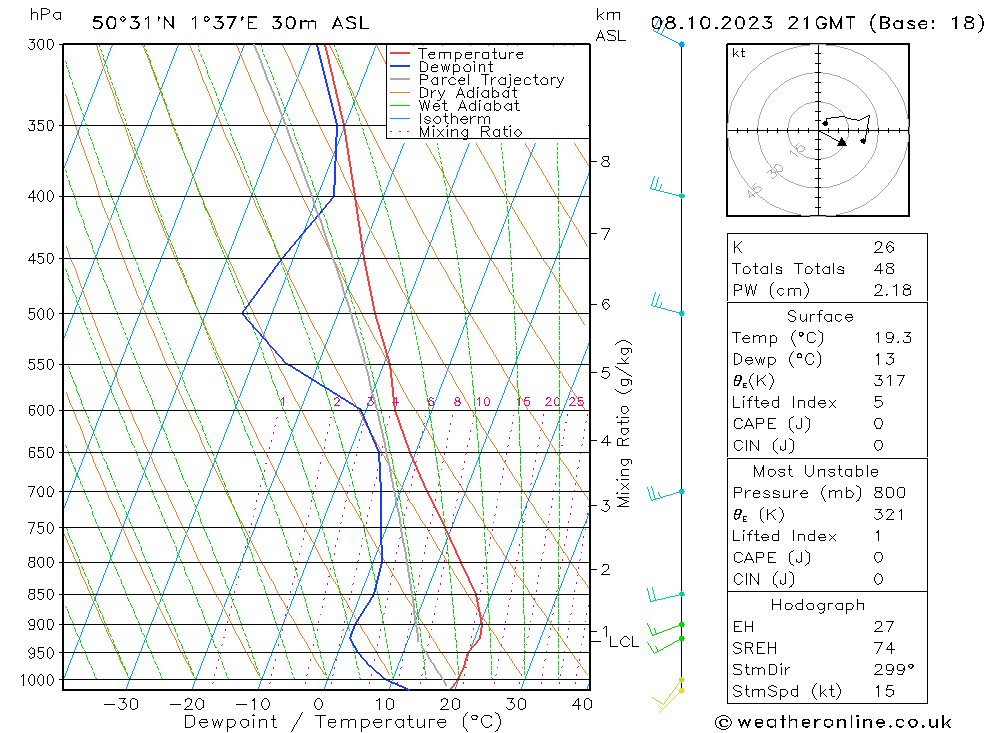The height and width of the screenshot is (733, 1000).
Task: Click the LCL marker label
Action: [x=624, y=642]
